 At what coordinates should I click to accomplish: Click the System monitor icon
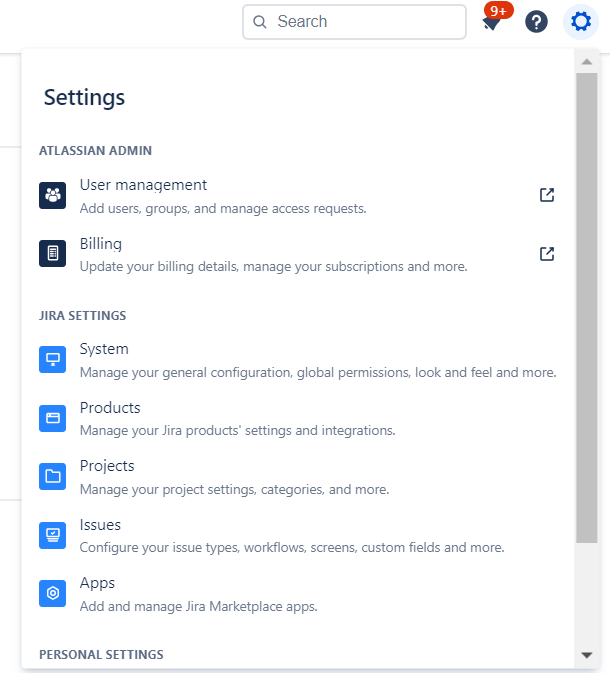52,360
